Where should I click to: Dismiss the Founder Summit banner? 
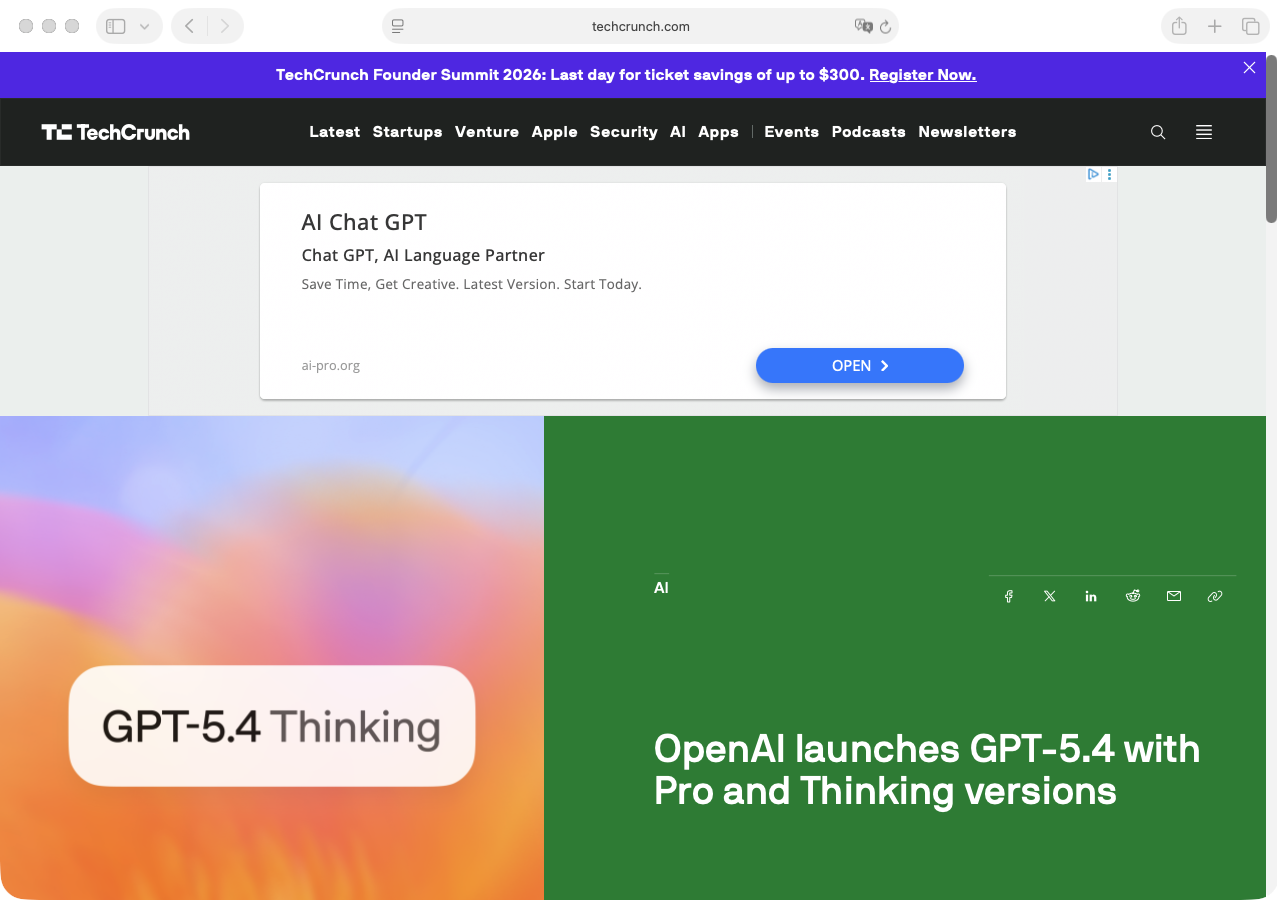pos(1248,67)
